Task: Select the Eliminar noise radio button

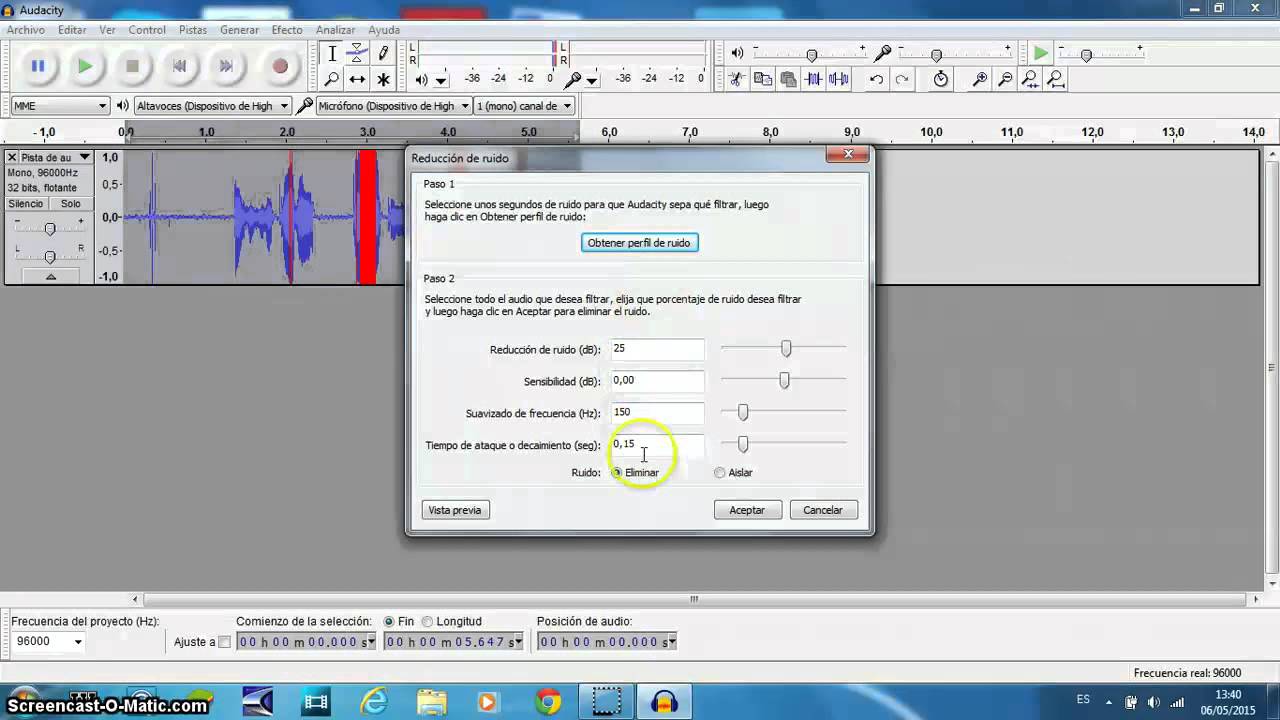Action: [617, 473]
